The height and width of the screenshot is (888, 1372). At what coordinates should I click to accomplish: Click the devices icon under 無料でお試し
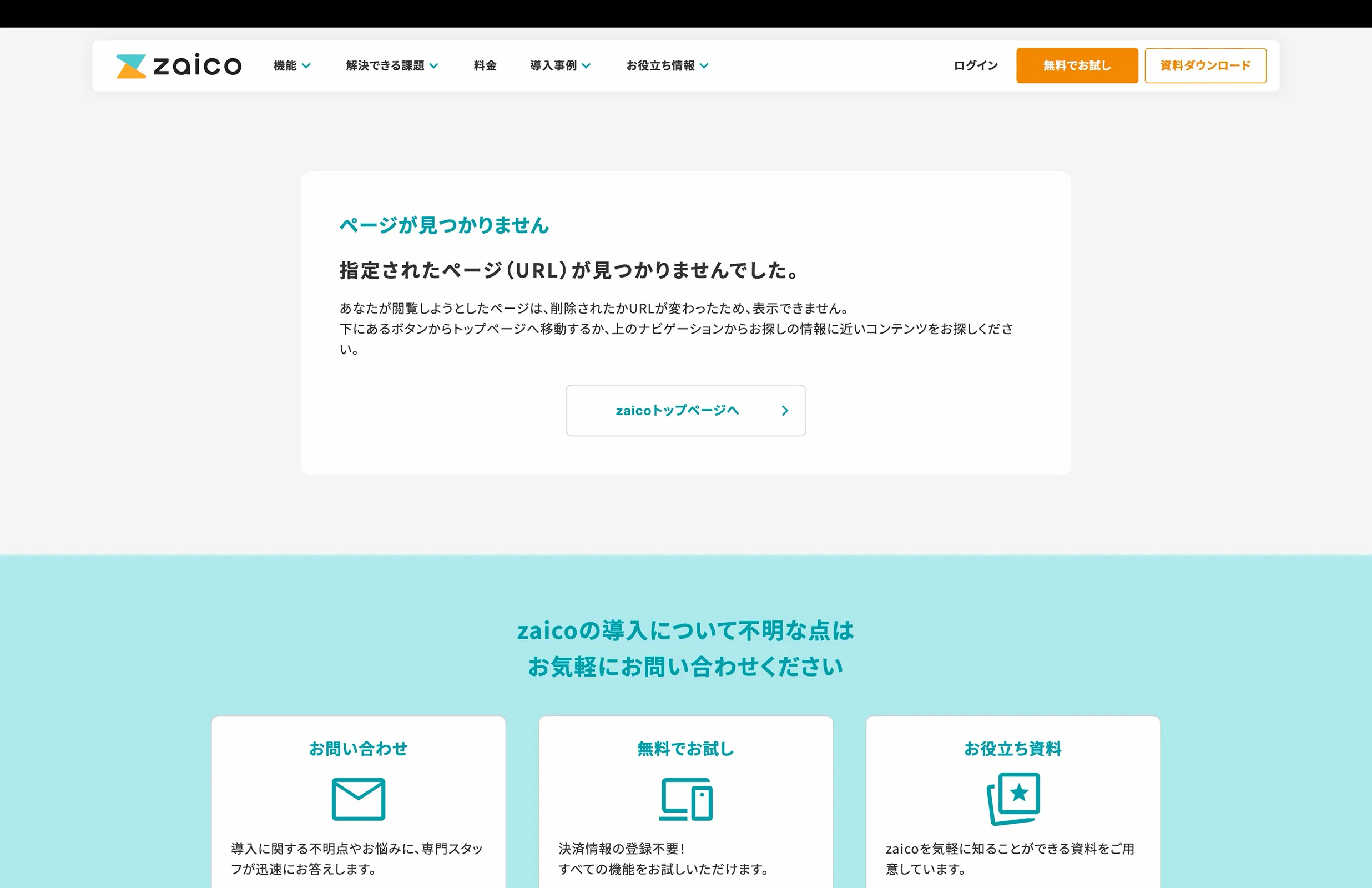pyautogui.click(x=685, y=799)
